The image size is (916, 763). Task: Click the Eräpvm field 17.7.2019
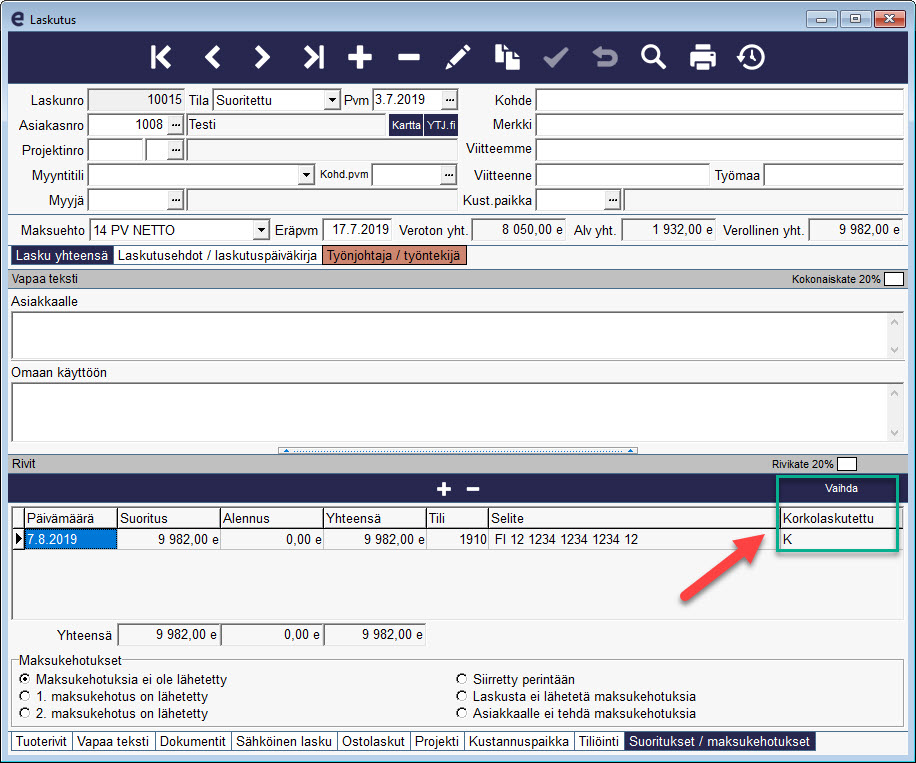coord(358,230)
